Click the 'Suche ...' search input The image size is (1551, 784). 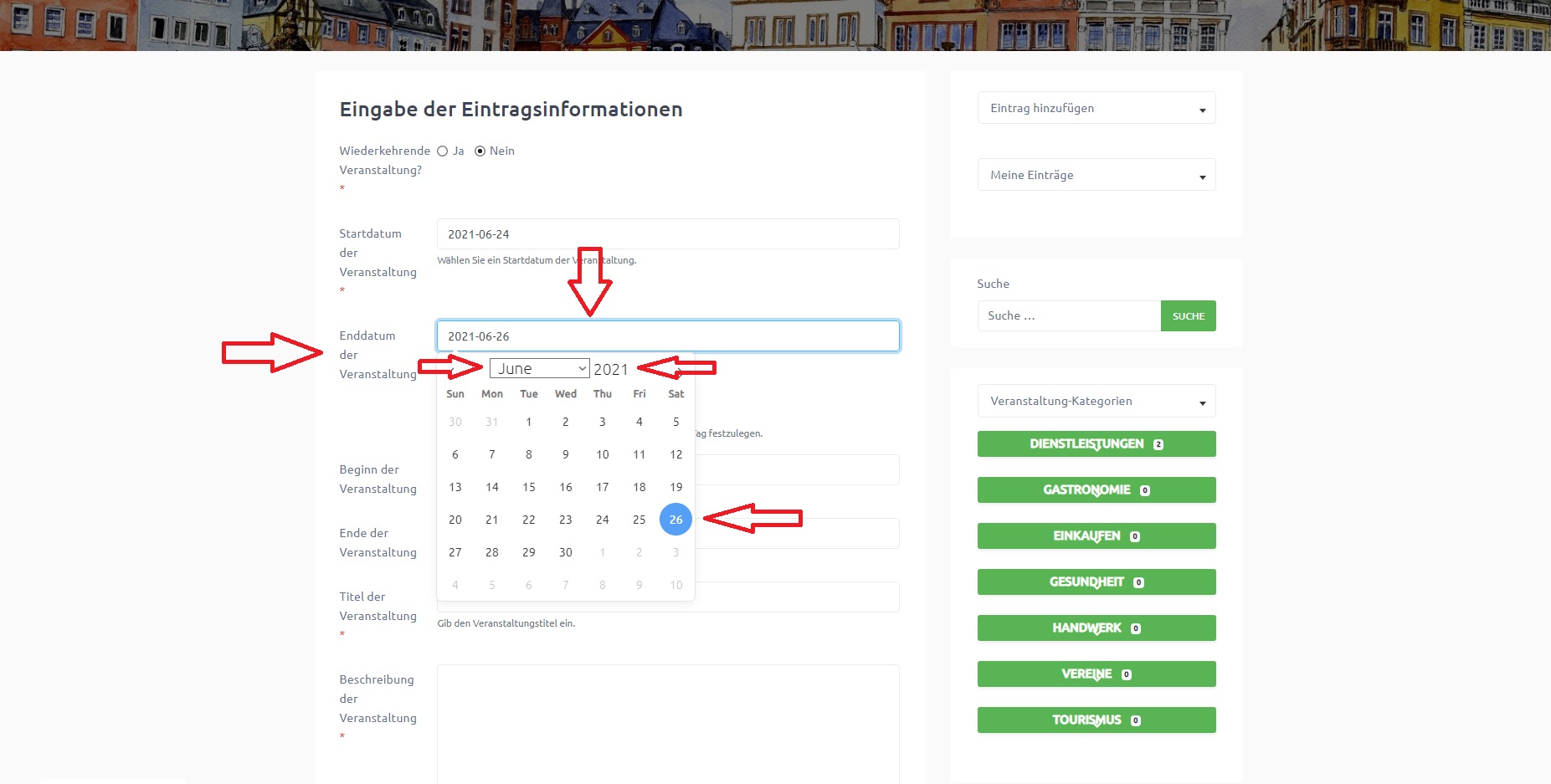(x=1068, y=316)
